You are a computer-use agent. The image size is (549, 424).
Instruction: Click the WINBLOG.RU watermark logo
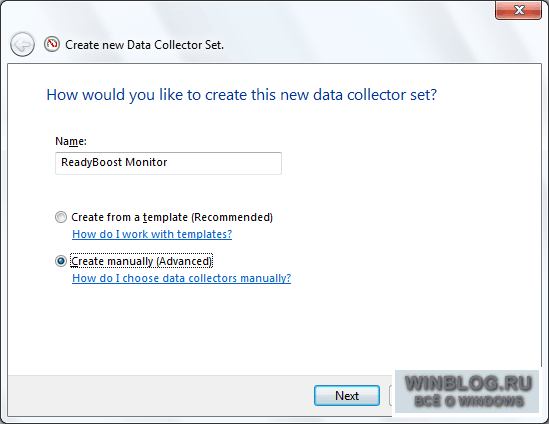(x=467, y=391)
